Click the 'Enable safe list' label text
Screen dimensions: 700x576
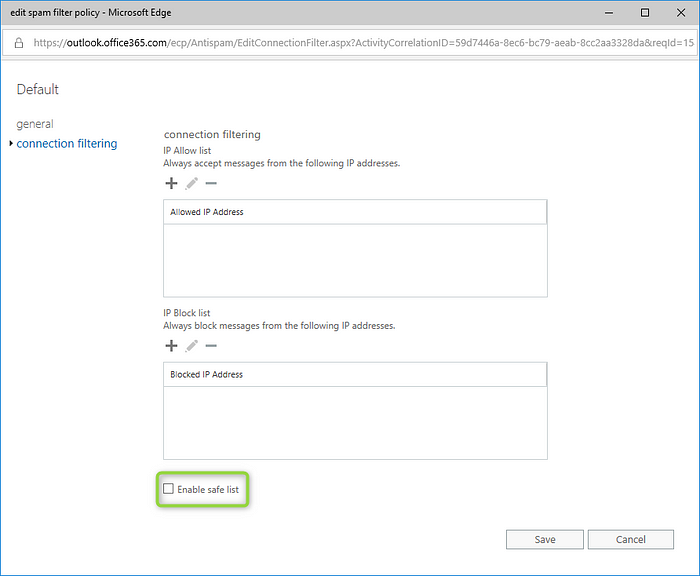pos(208,489)
